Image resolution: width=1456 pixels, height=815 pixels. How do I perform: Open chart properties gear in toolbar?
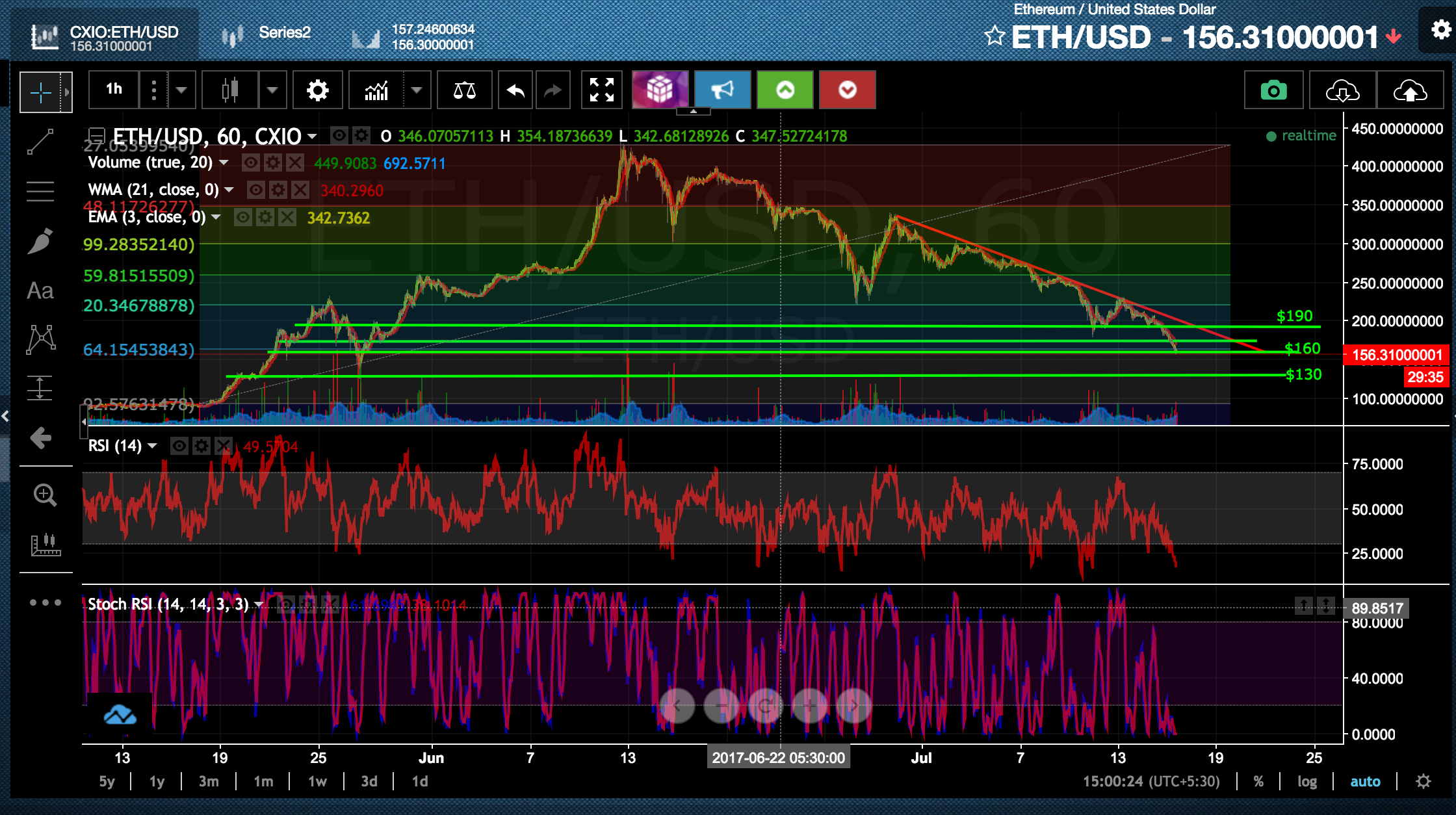[317, 90]
